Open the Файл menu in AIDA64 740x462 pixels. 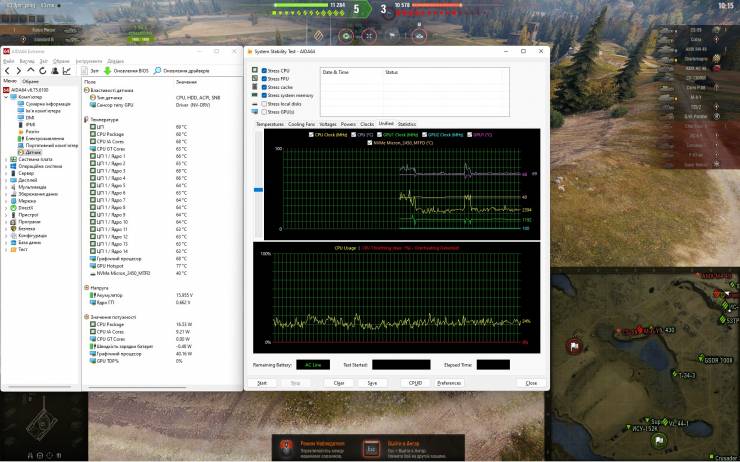coord(8,61)
